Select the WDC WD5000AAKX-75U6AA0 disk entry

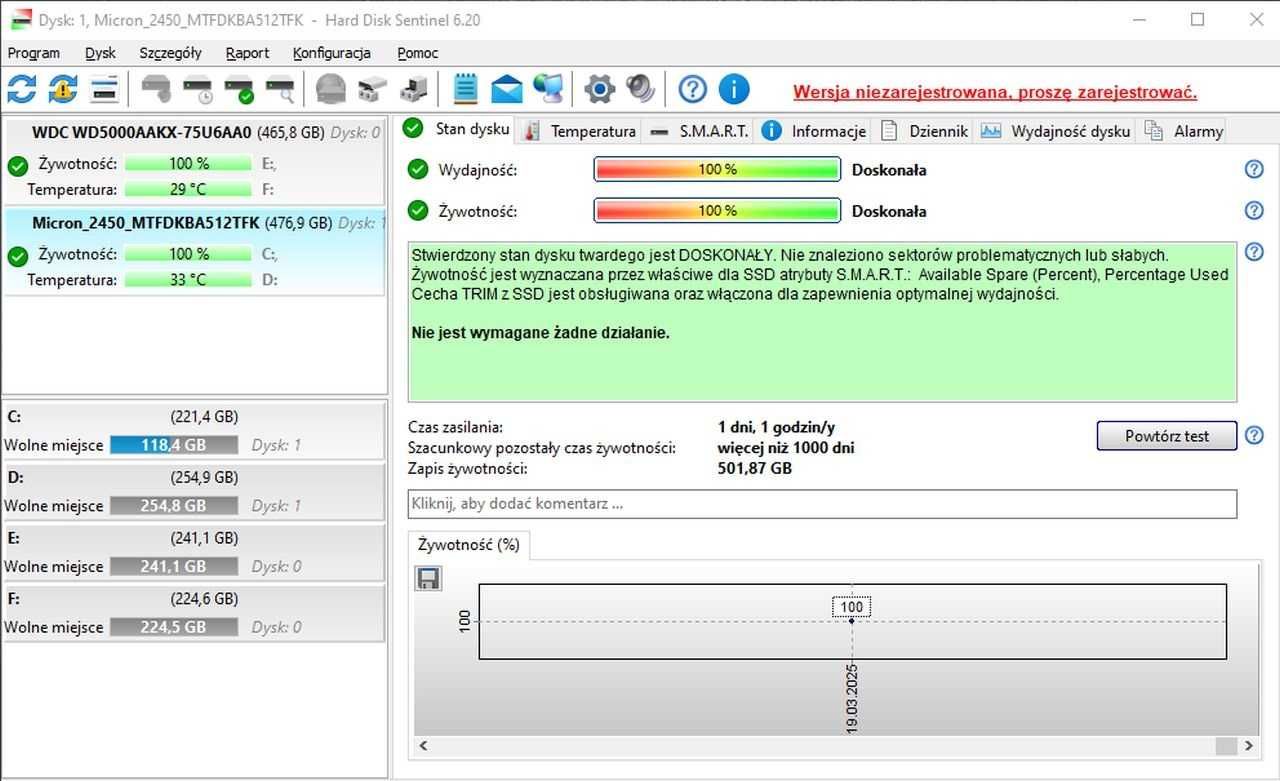pos(194,161)
